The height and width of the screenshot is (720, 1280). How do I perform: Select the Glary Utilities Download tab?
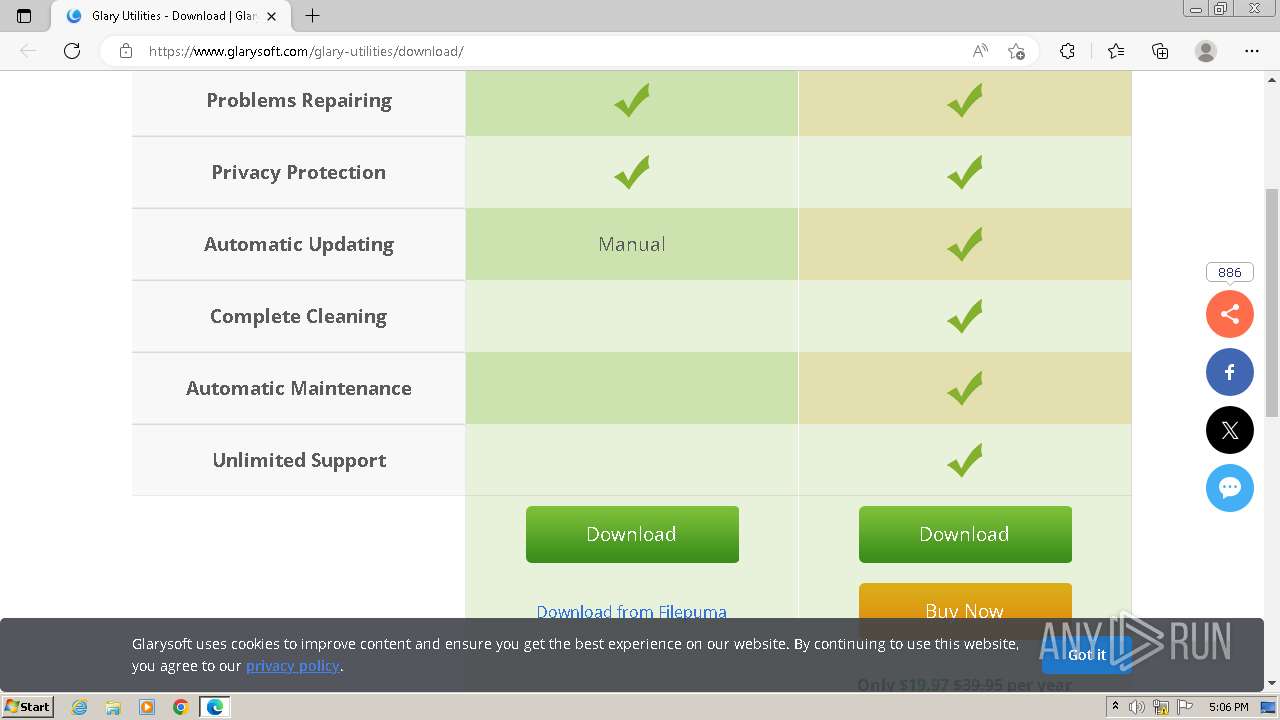pos(170,16)
